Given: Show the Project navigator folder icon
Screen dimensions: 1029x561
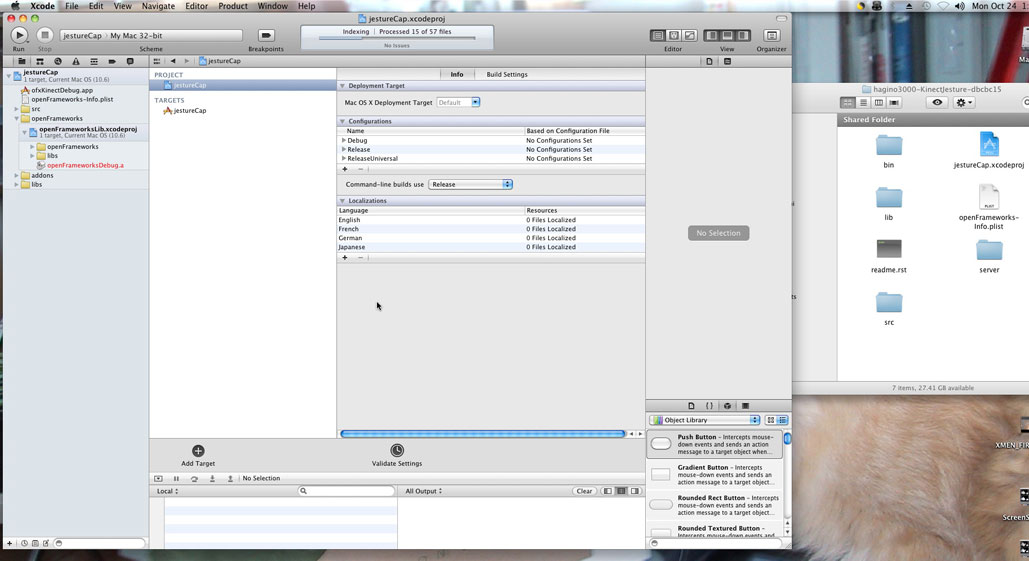Looking at the screenshot, I should [22, 61].
